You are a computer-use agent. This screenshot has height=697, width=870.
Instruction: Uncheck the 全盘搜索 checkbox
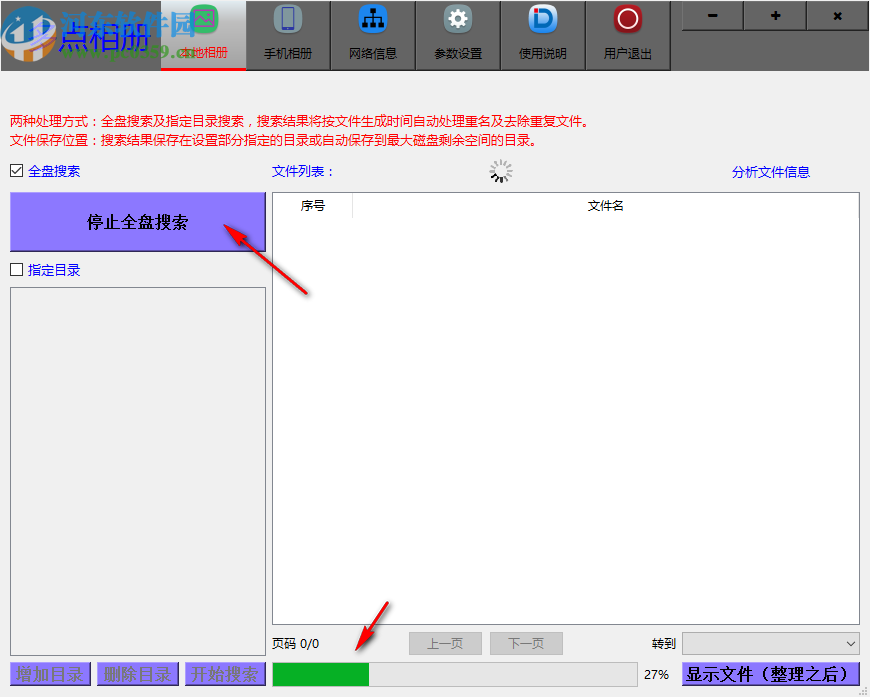[x=17, y=171]
